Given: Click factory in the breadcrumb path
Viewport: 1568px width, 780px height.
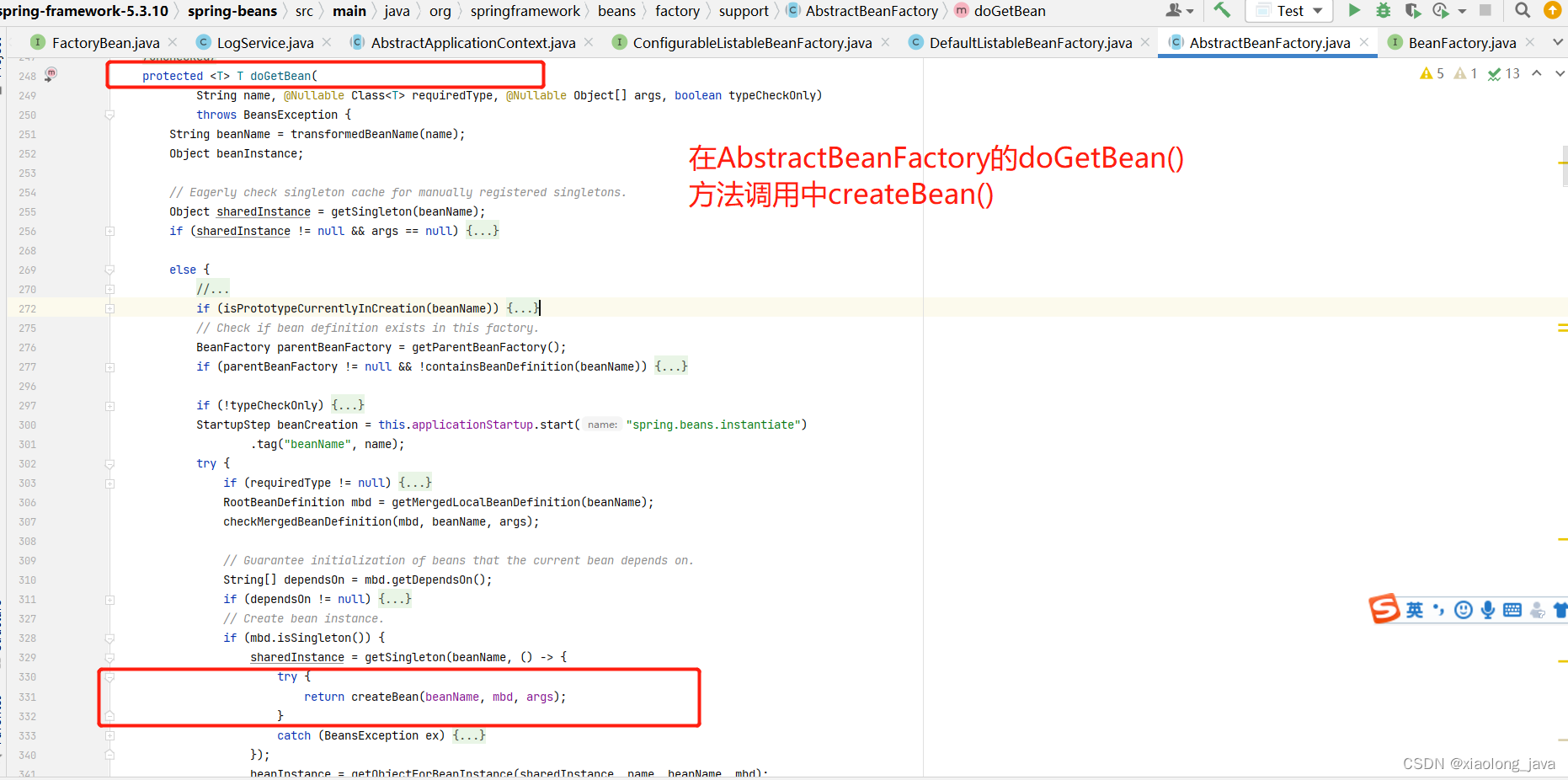Looking at the screenshot, I should 677,11.
